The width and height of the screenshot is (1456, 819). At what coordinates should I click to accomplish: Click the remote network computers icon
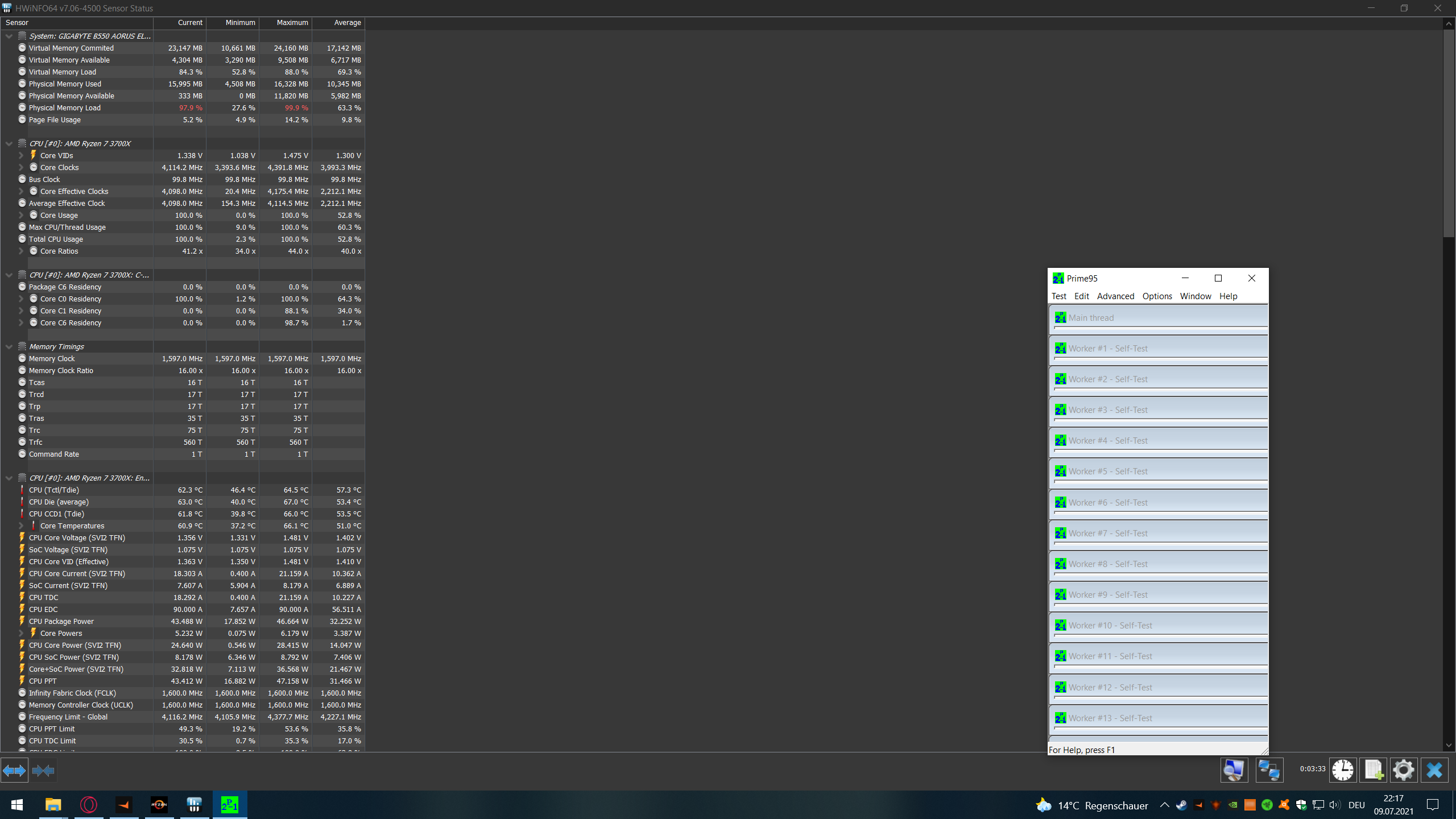1269,770
